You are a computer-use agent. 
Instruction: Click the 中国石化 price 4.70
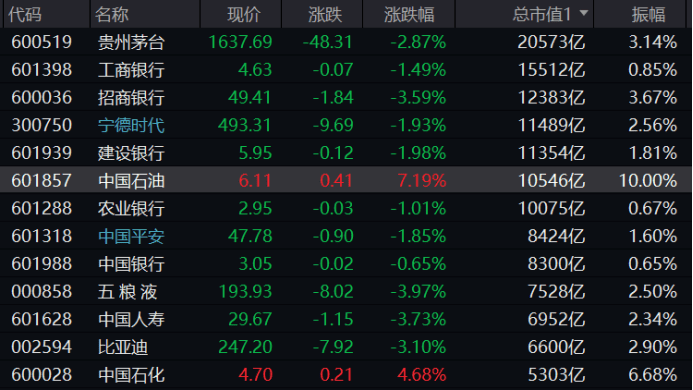click(255, 375)
